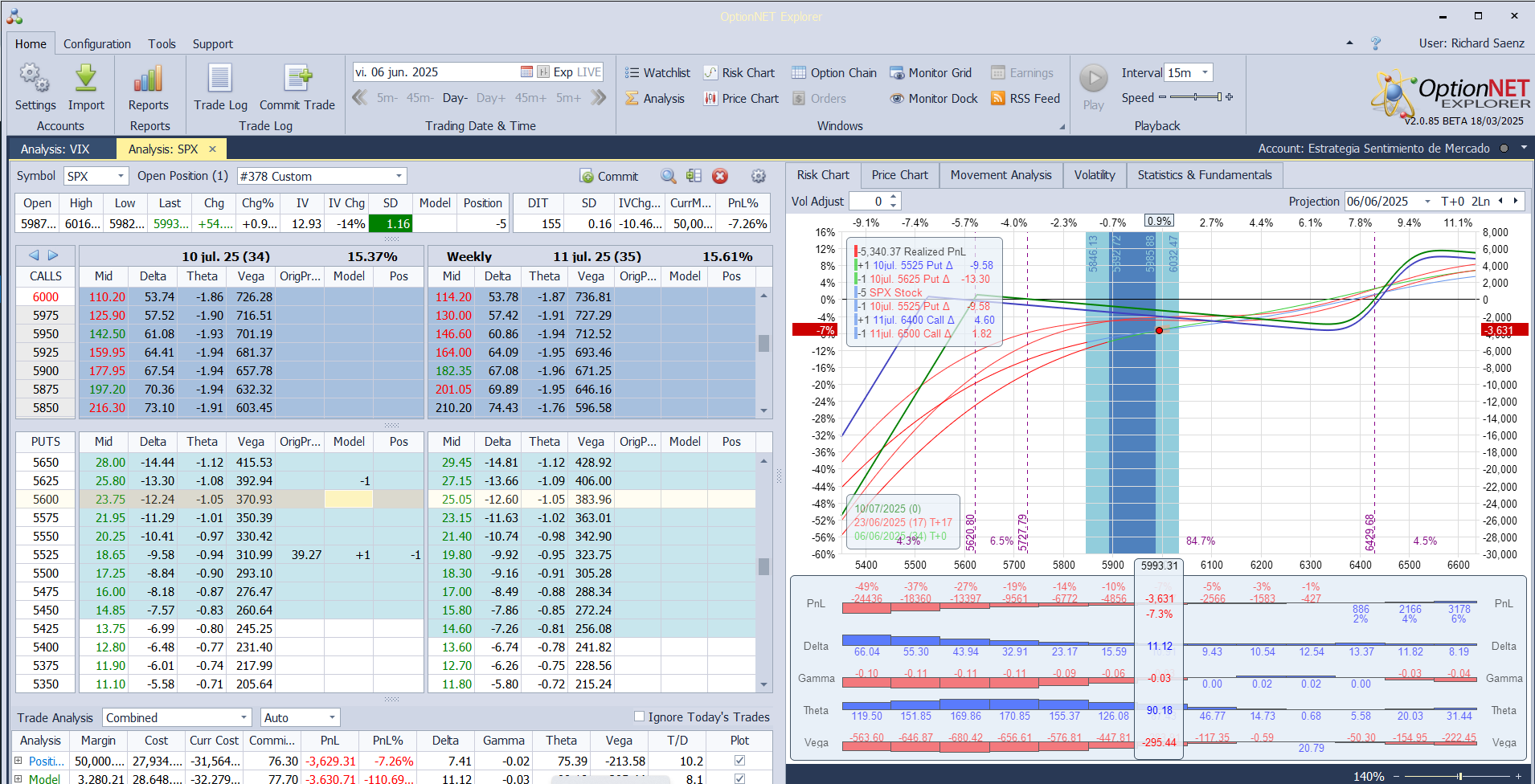Open the Analysis window from ribbon
The width and height of the screenshot is (1535, 784).
click(x=655, y=98)
